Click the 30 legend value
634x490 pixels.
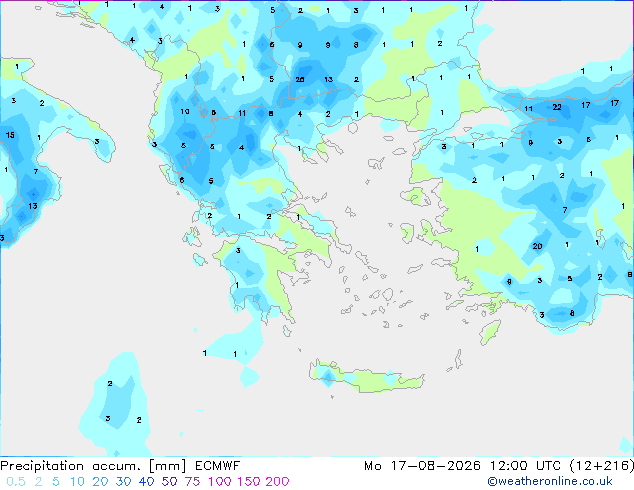tap(123, 482)
